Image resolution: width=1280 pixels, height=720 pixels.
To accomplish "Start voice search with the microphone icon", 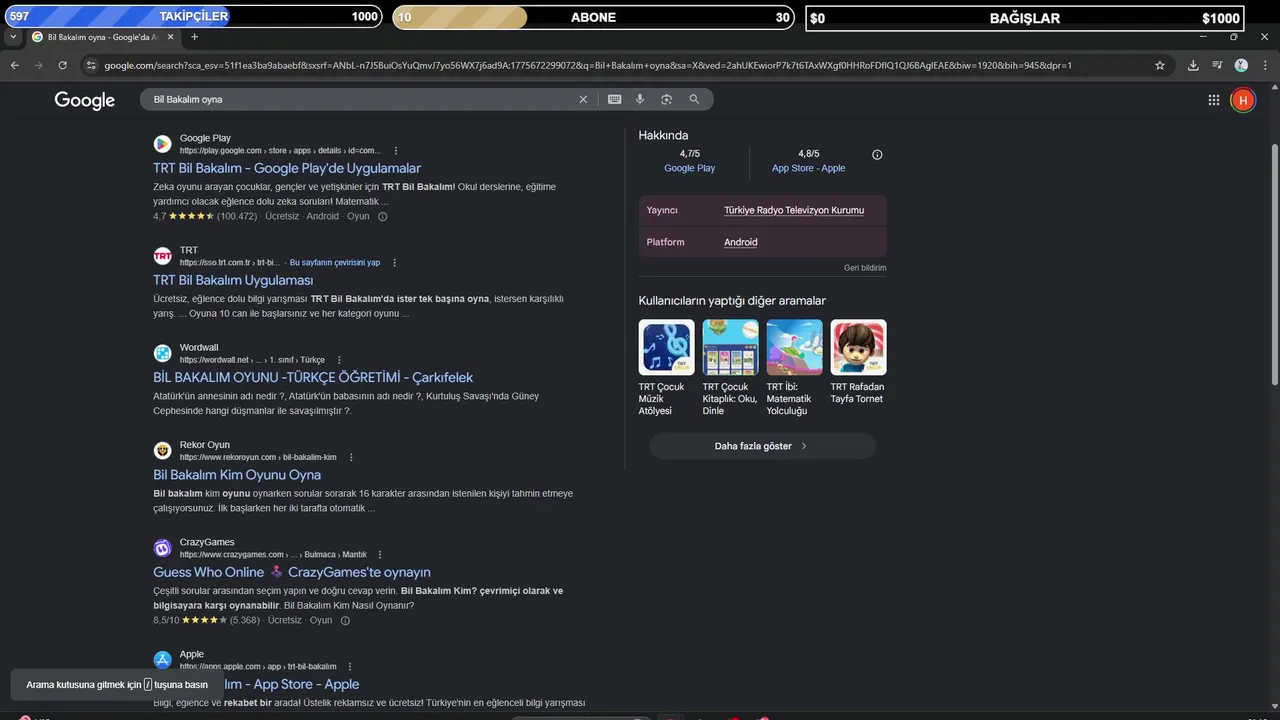I will point(640,99).
